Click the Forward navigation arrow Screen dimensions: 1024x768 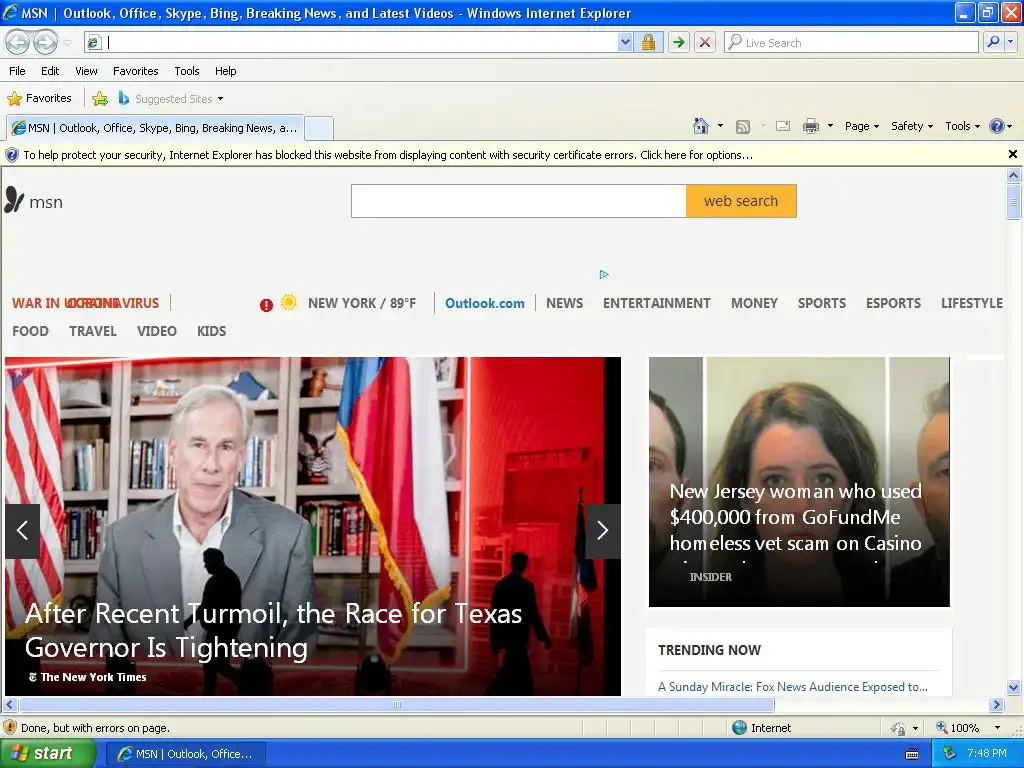(x=45, y=42)
